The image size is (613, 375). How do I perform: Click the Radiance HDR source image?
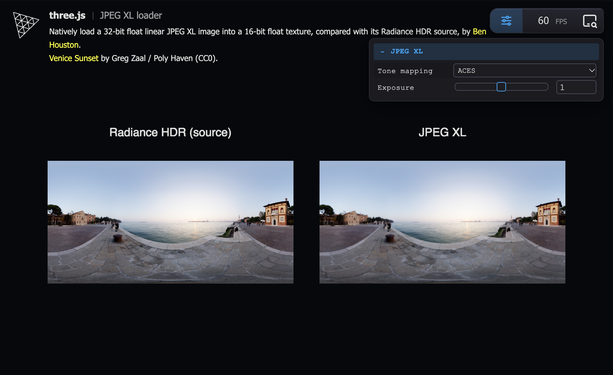[x=170, y=222]
